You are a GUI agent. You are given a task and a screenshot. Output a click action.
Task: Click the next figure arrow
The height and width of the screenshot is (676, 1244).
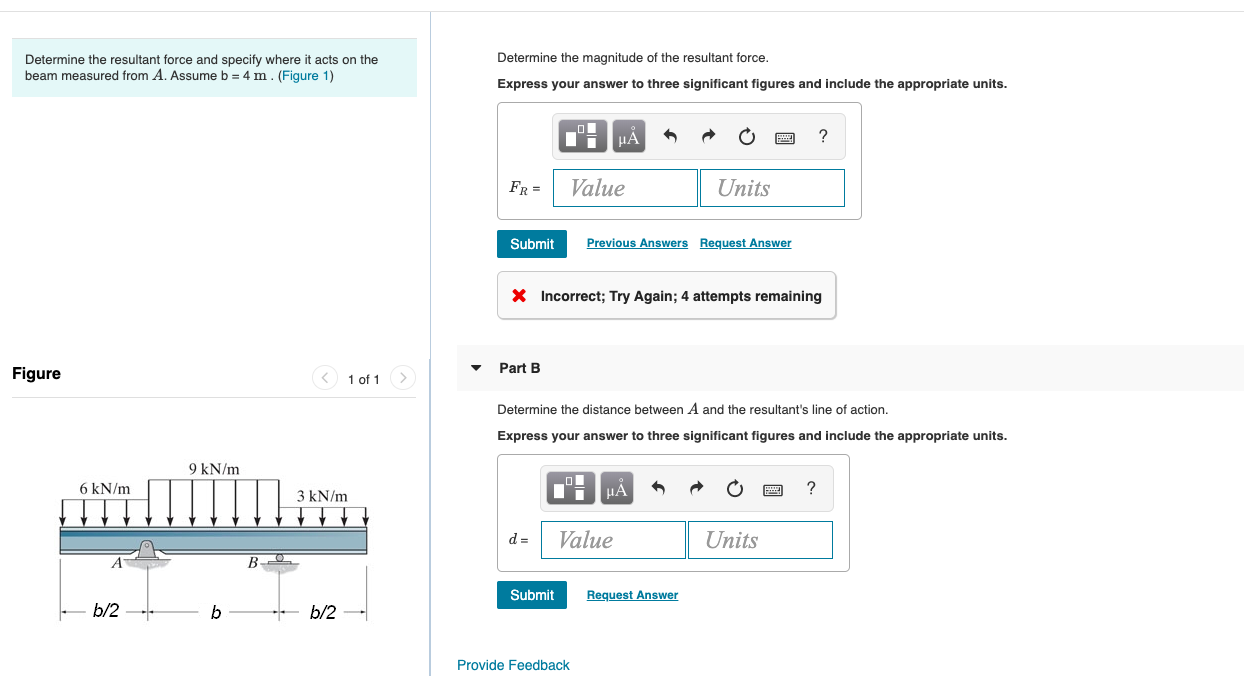click(402, 378)
